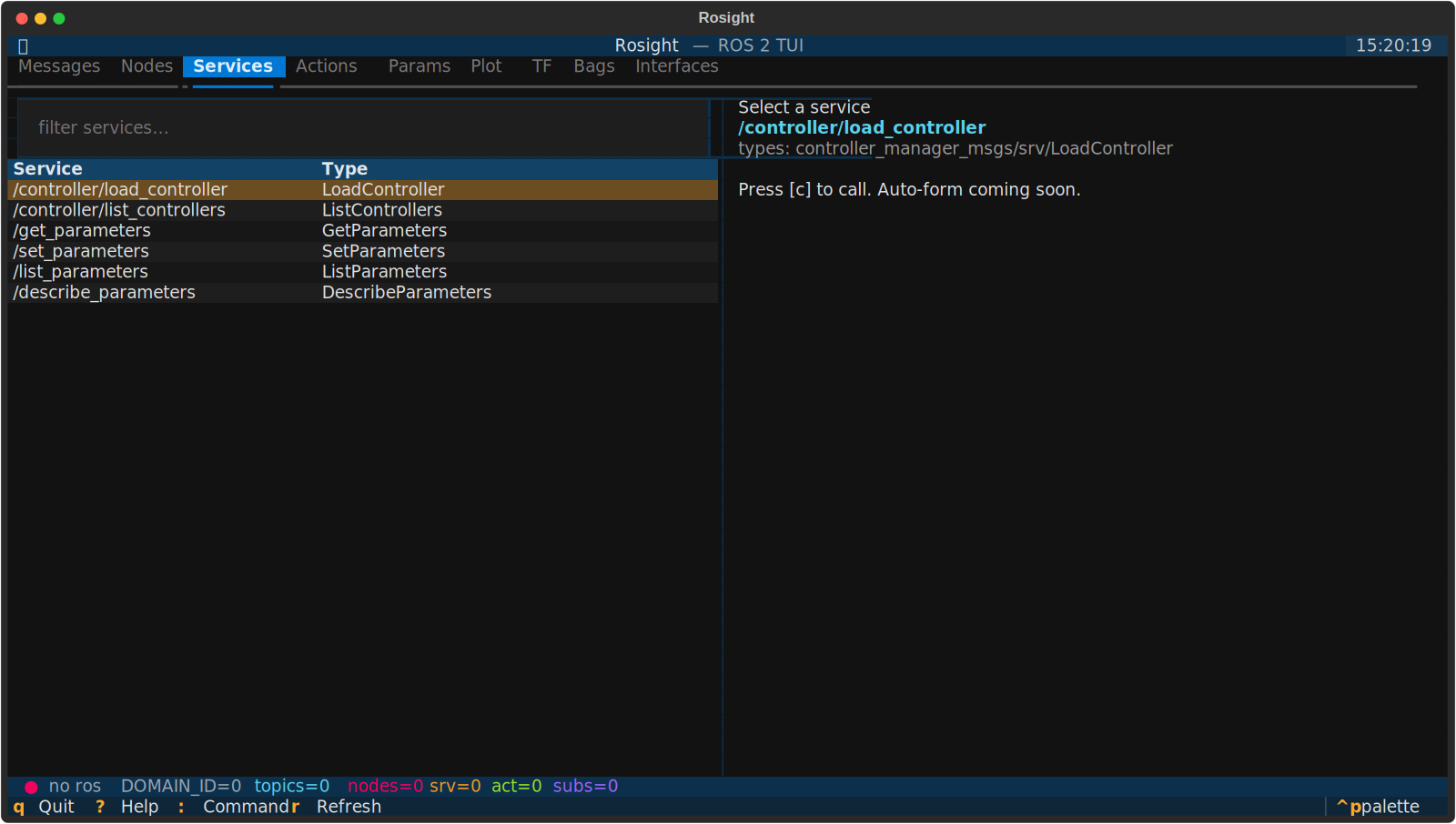The image size is (1456, 824).
Task: Open the command palette from the footer
Action: click(x=1378, y=808)
